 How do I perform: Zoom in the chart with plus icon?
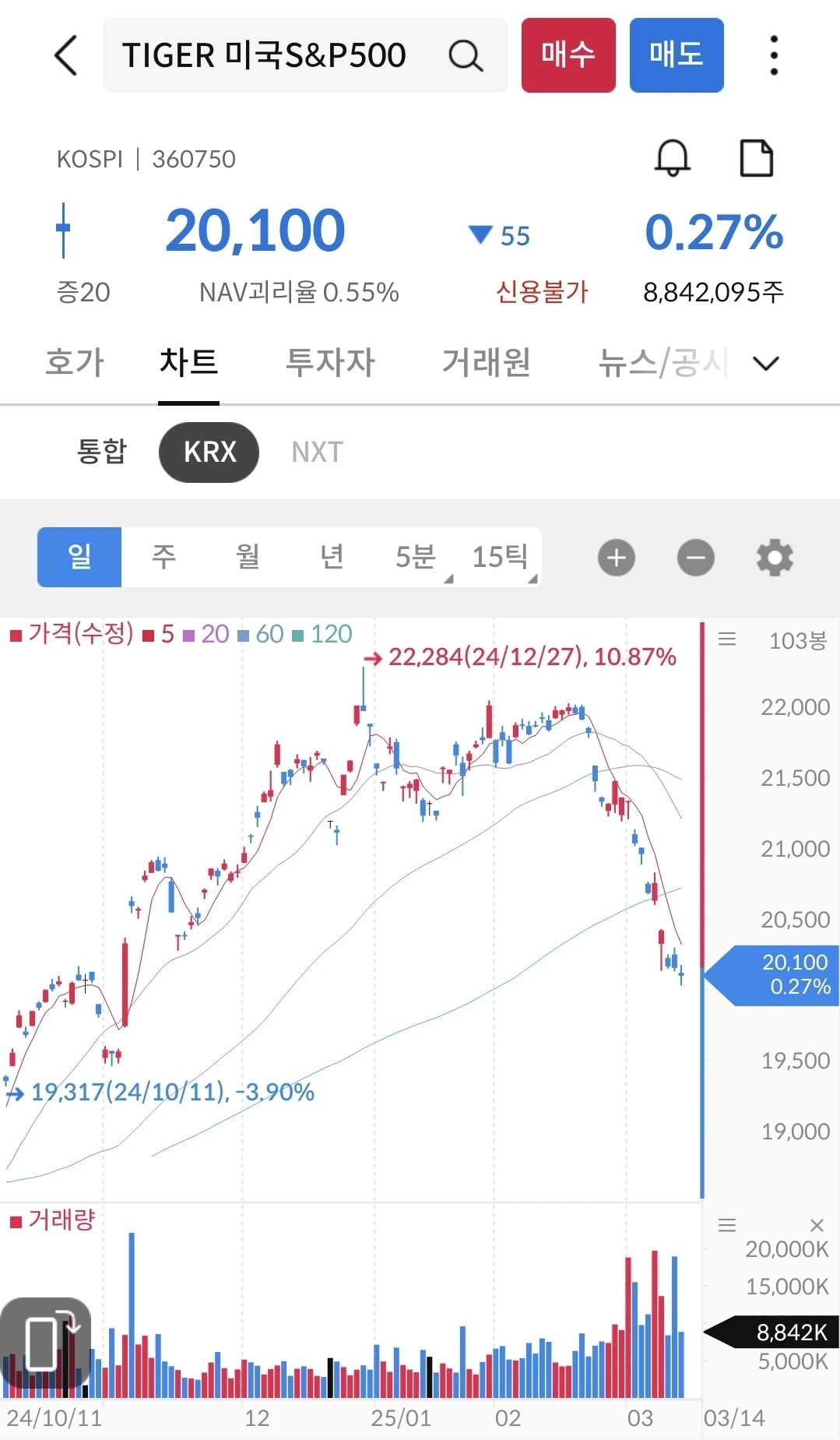tap(617, 558)
